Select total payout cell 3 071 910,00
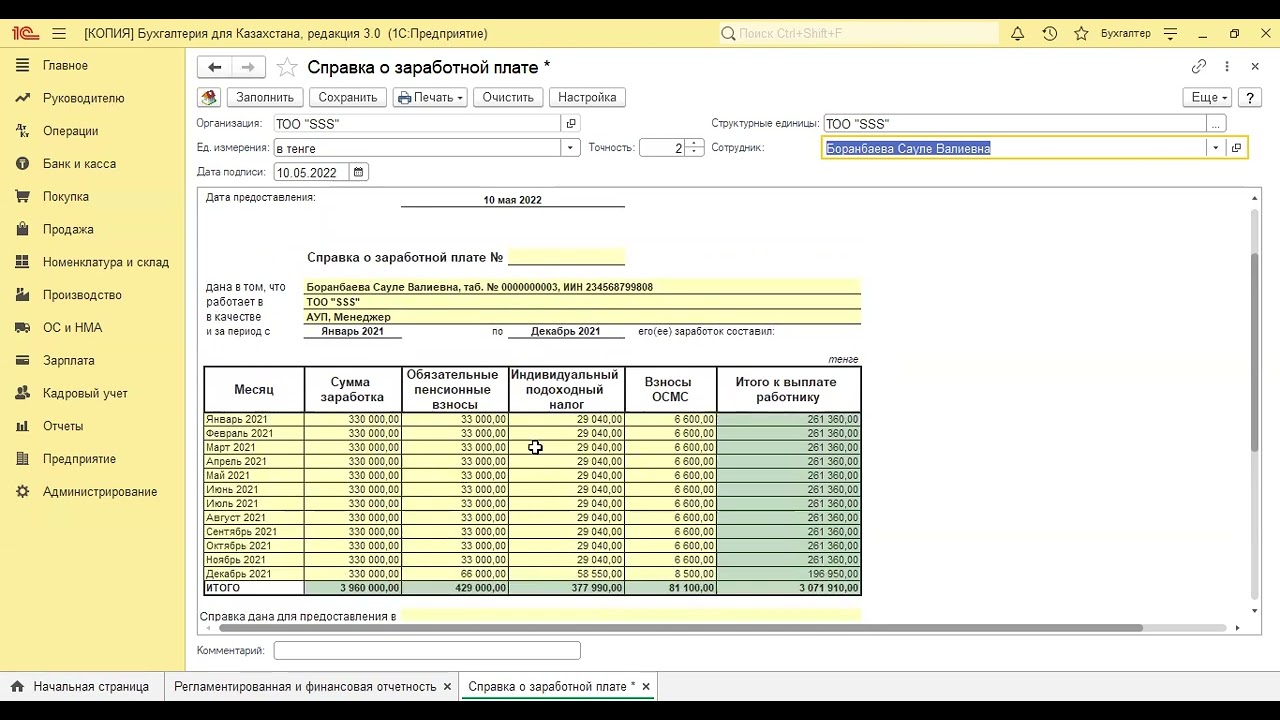Viewport: 1280px width, 720px height. coord(789,588)
